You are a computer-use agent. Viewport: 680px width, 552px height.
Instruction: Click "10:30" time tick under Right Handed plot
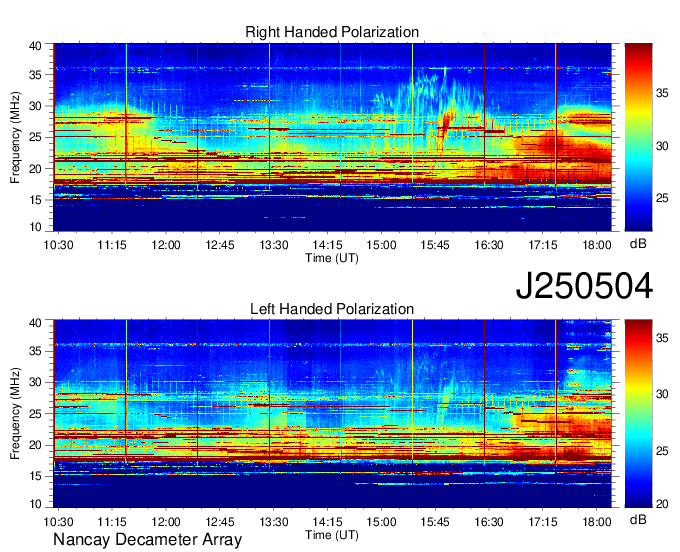(x=58, y=245)
